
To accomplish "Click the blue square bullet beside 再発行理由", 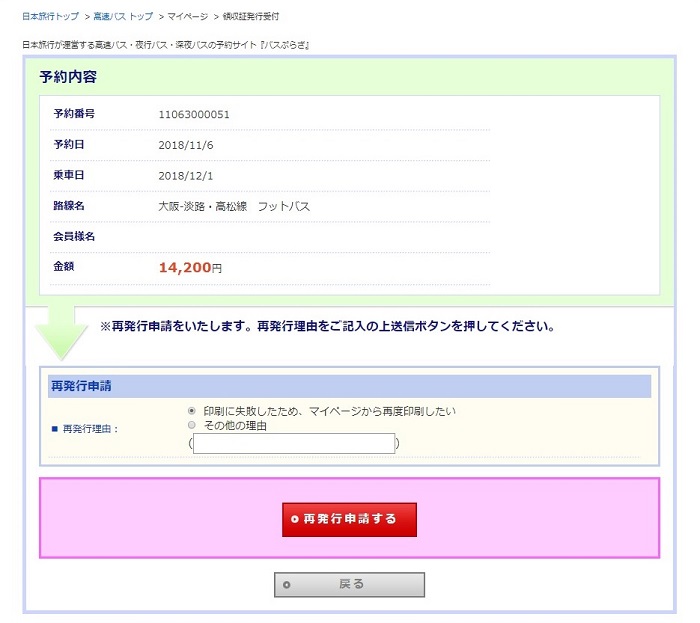I will [54, 429].
